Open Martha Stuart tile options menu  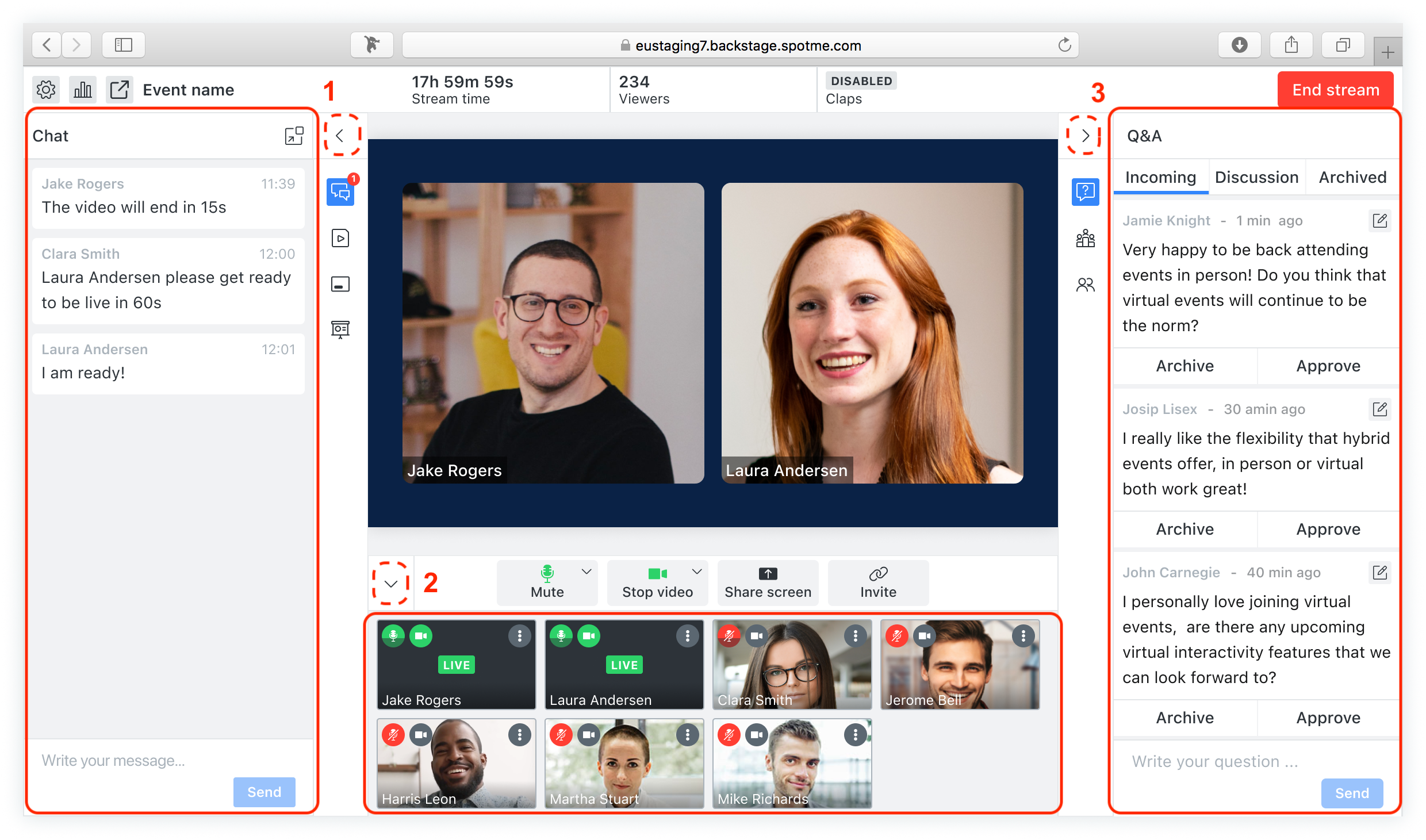coord(688,735)
